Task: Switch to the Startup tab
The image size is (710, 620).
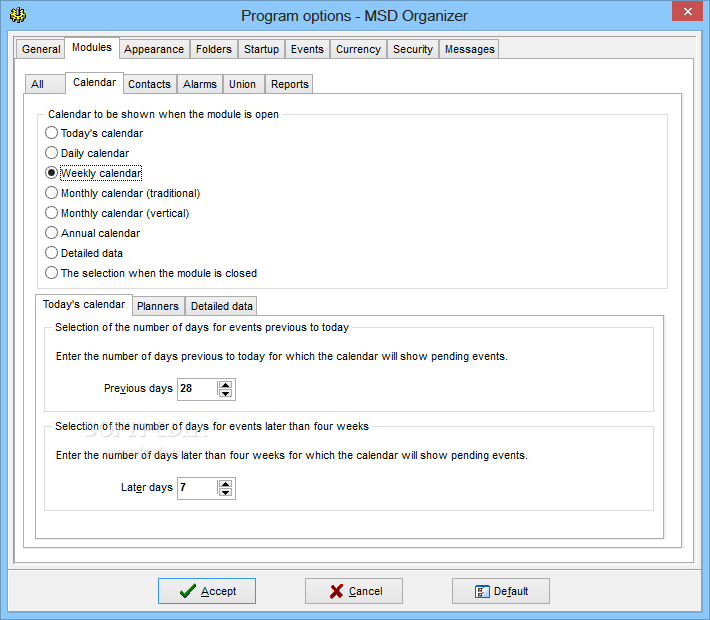Action: coord(261,49)
